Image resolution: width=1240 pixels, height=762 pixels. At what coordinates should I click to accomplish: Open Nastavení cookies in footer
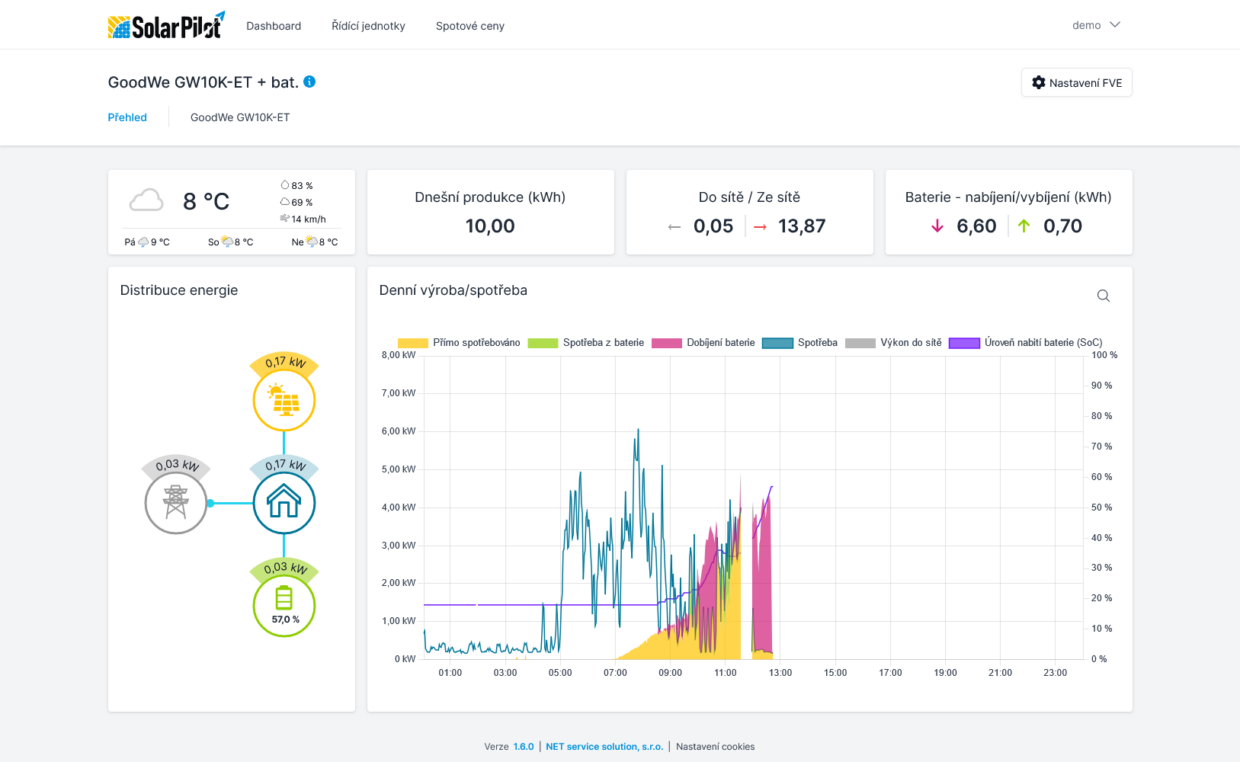(x=715, y=747)
